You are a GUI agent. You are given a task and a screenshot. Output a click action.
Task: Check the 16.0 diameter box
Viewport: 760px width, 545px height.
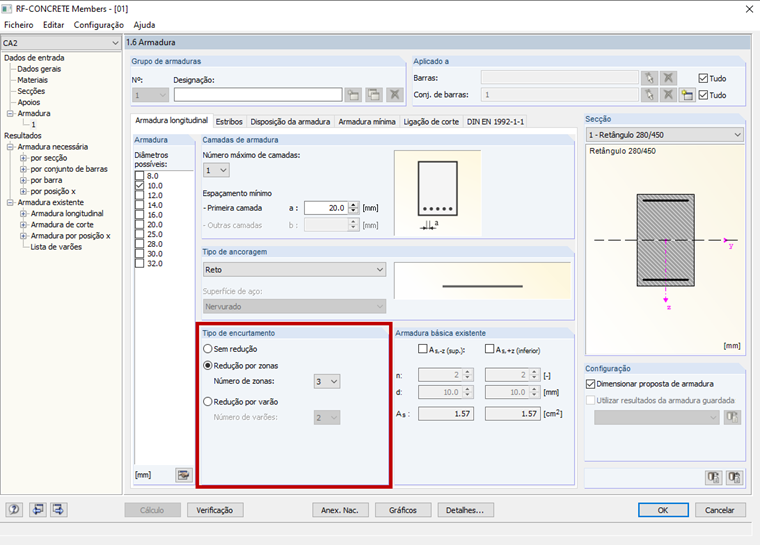coord(140,214)
